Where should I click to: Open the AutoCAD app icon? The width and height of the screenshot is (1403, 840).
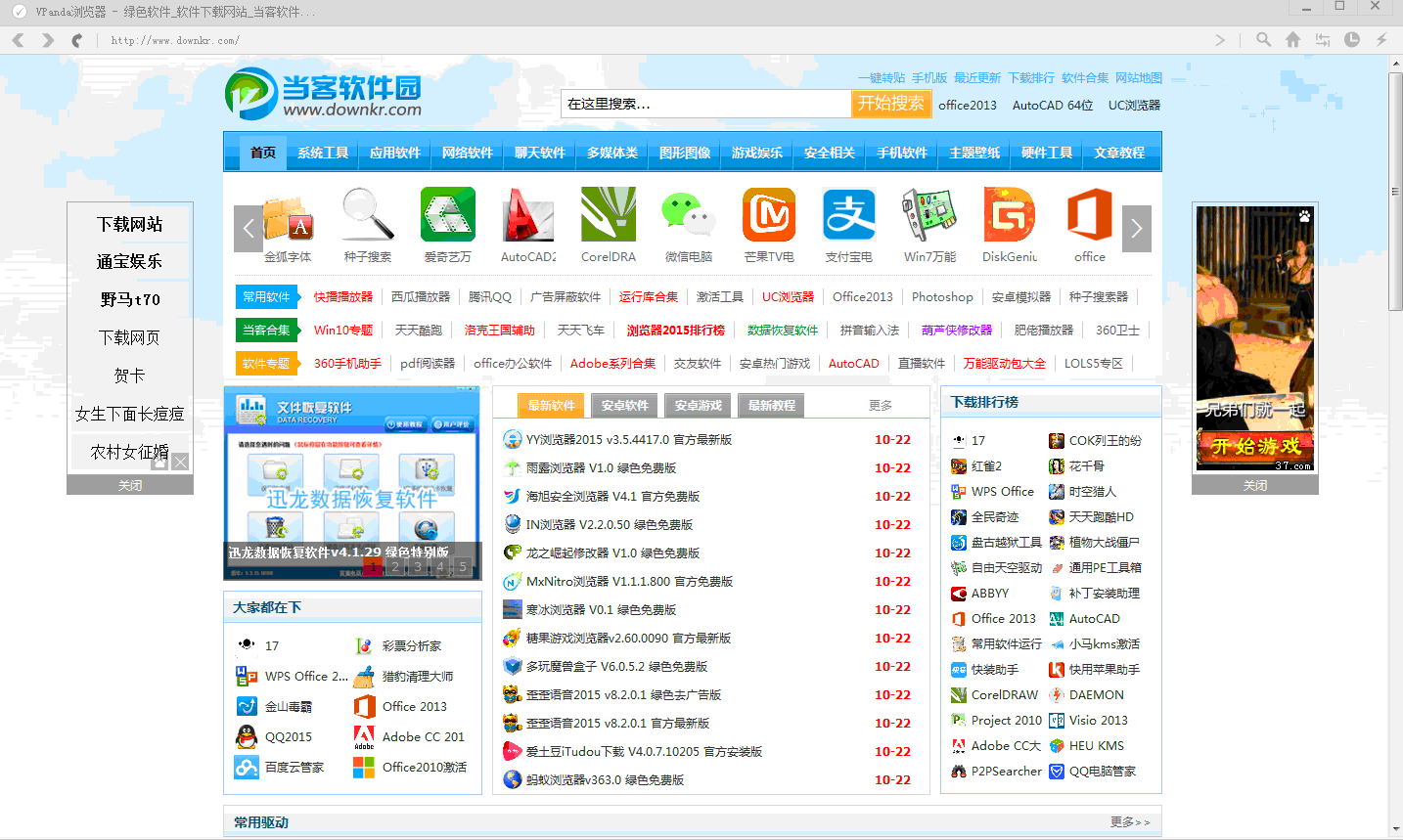click(x=528, y=214)
